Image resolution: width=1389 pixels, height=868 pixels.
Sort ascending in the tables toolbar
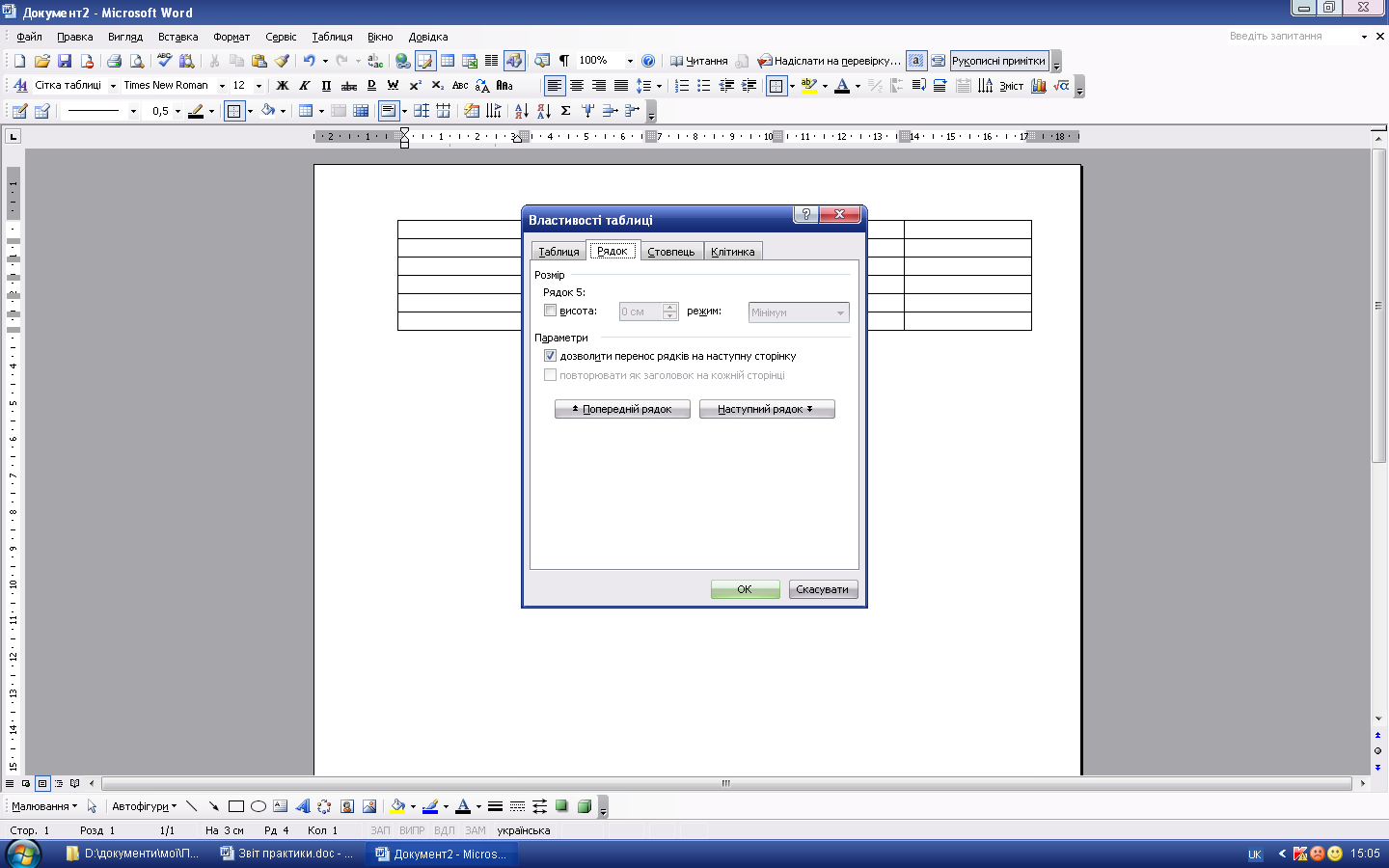[521, 111]
